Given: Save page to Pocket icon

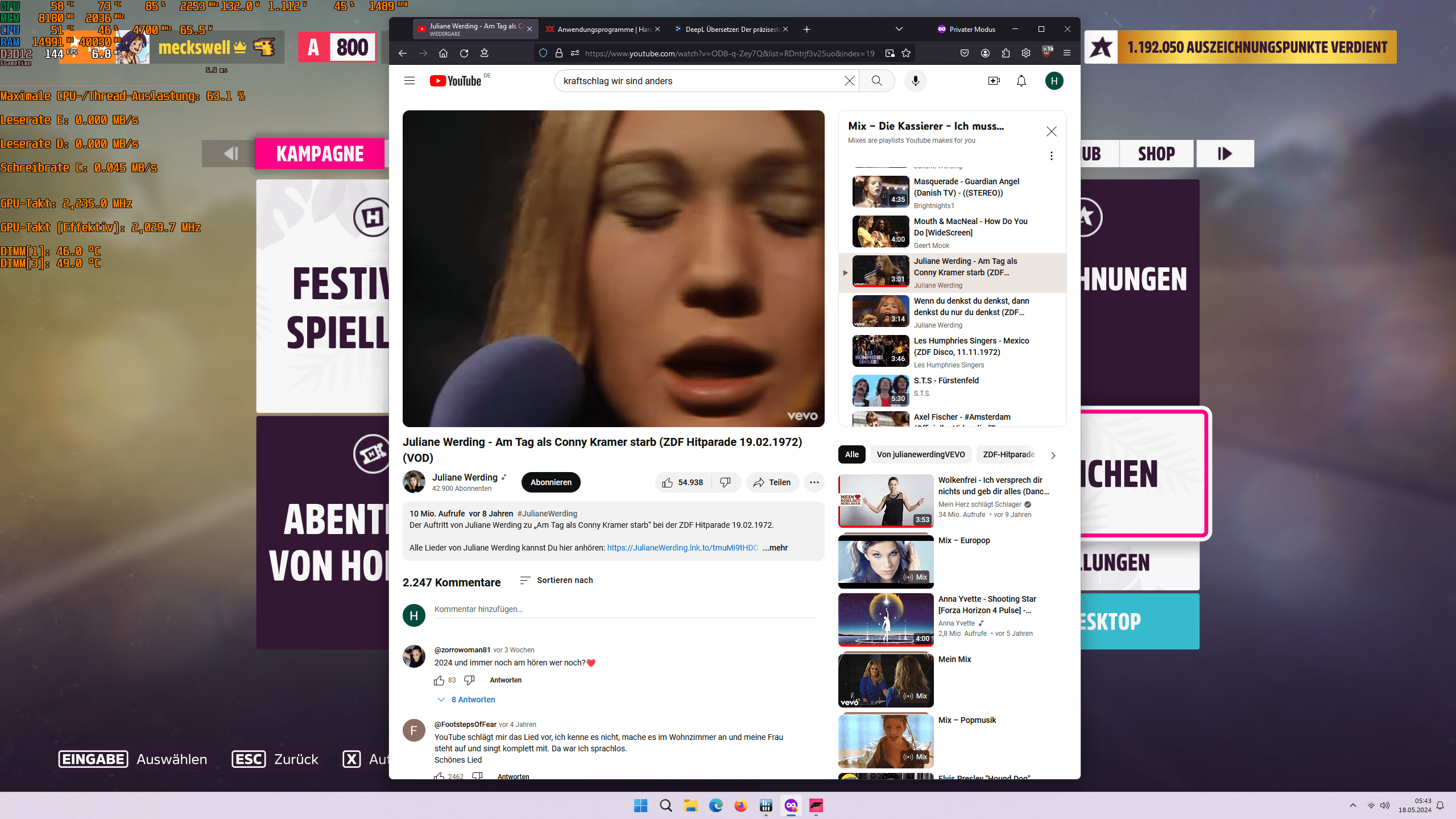Looking at the screenshot, I should (x=964, y=53).
